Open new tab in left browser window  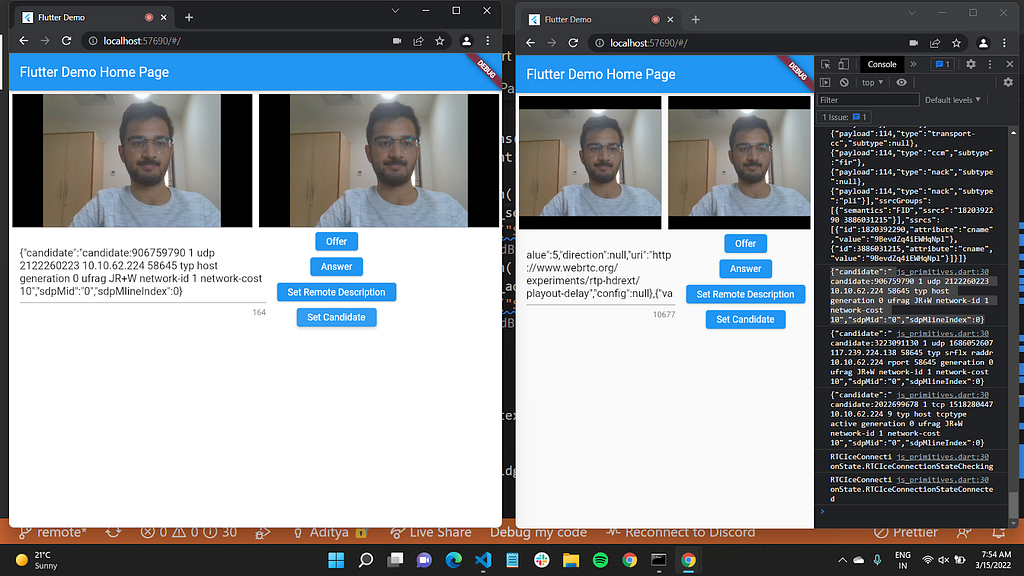coord(189,18)
